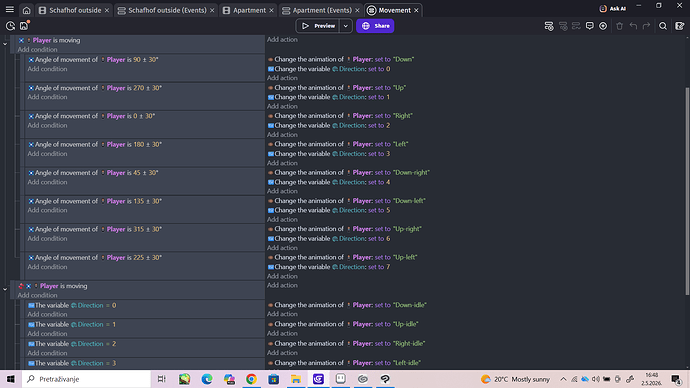Screen dimensions: 690x388
Task: Delete selected events trash icon
Action: (x=620, y=26)
